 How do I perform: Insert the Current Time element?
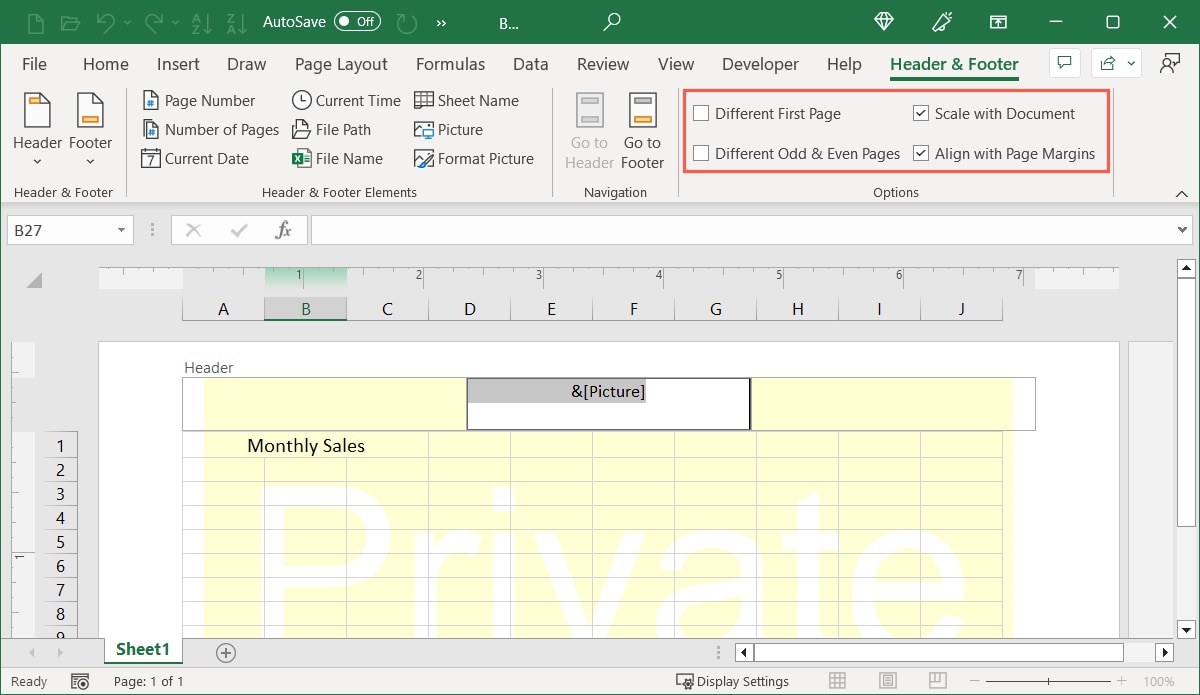[345, 100]
